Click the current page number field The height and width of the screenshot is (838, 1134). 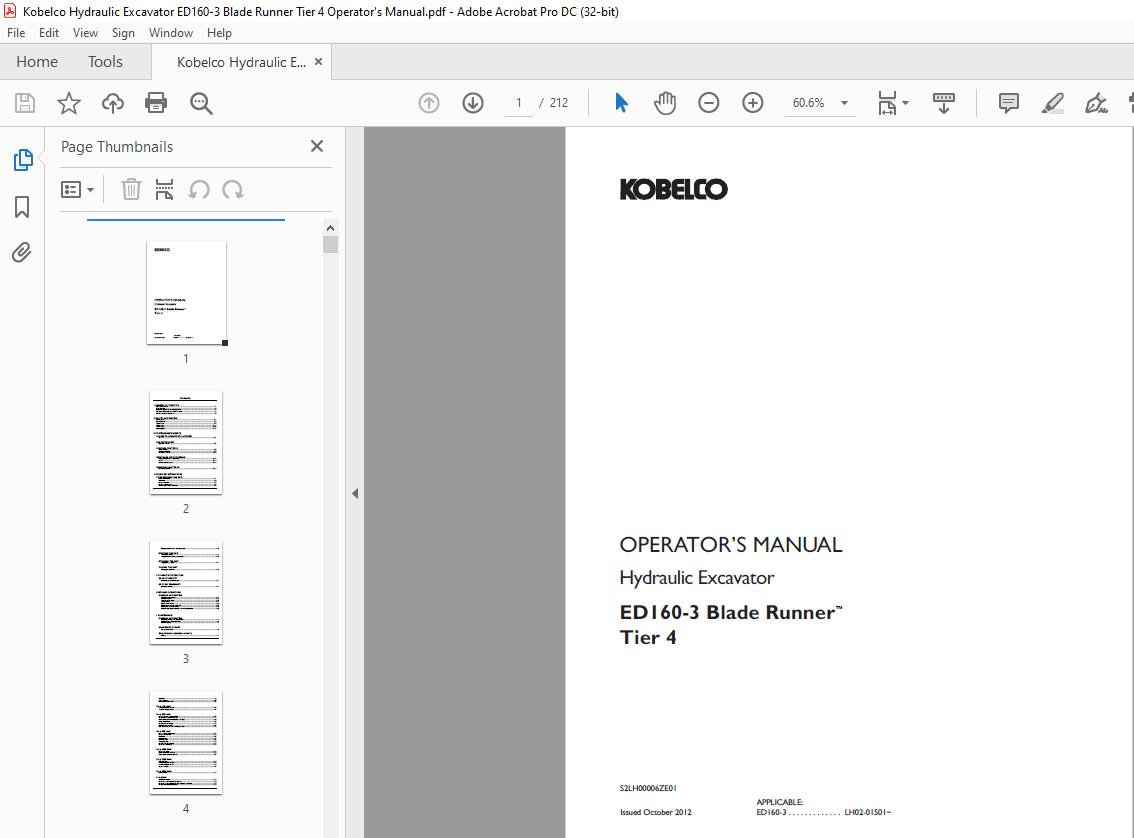(519, 103)
